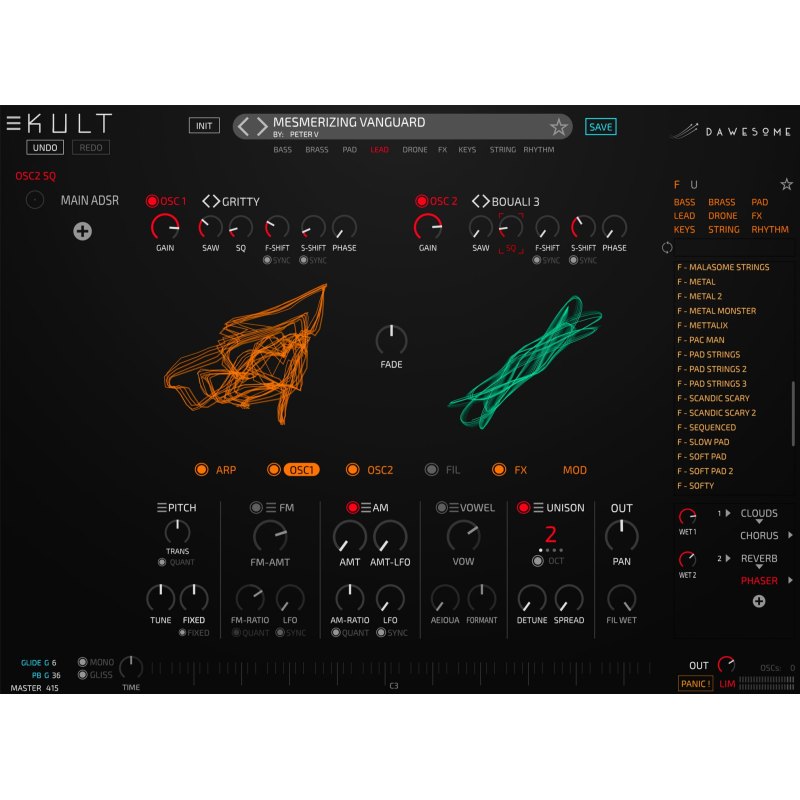Toggle OSC 1 power button
Screen dimensions: 800x800
152,201
